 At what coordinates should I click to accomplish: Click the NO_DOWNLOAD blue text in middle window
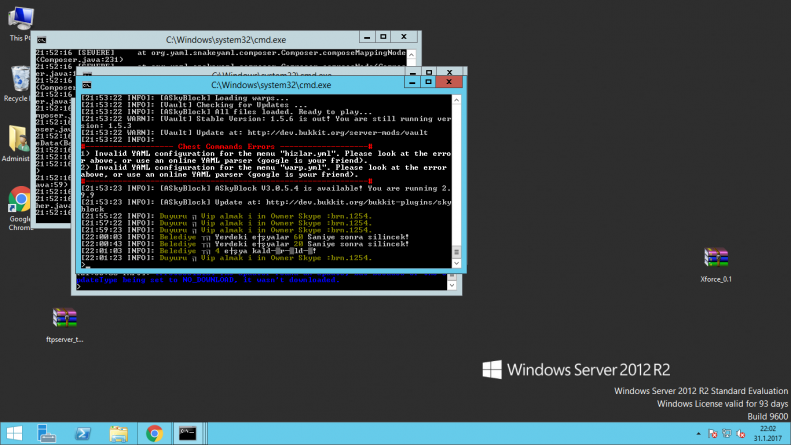(208, 280)
